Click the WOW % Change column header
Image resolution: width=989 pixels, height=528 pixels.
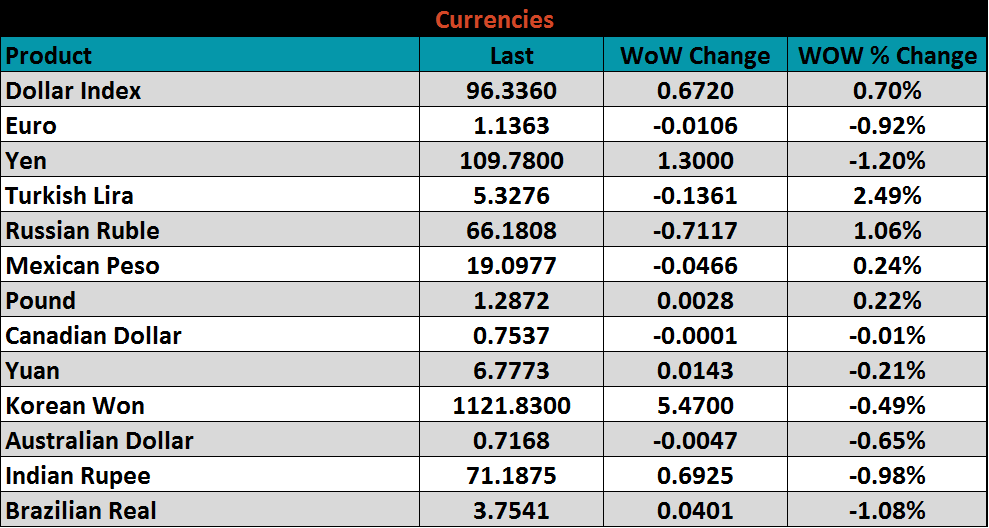pos(887,56)
